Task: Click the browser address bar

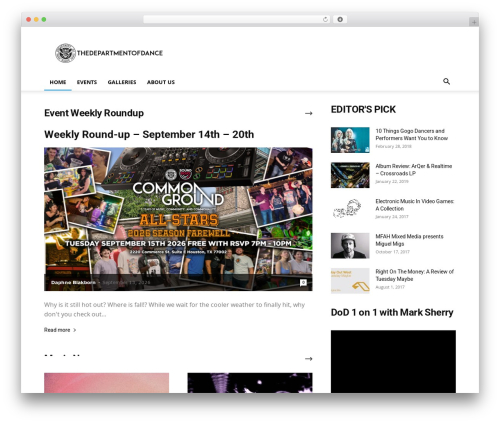Action: pos(236,19)
